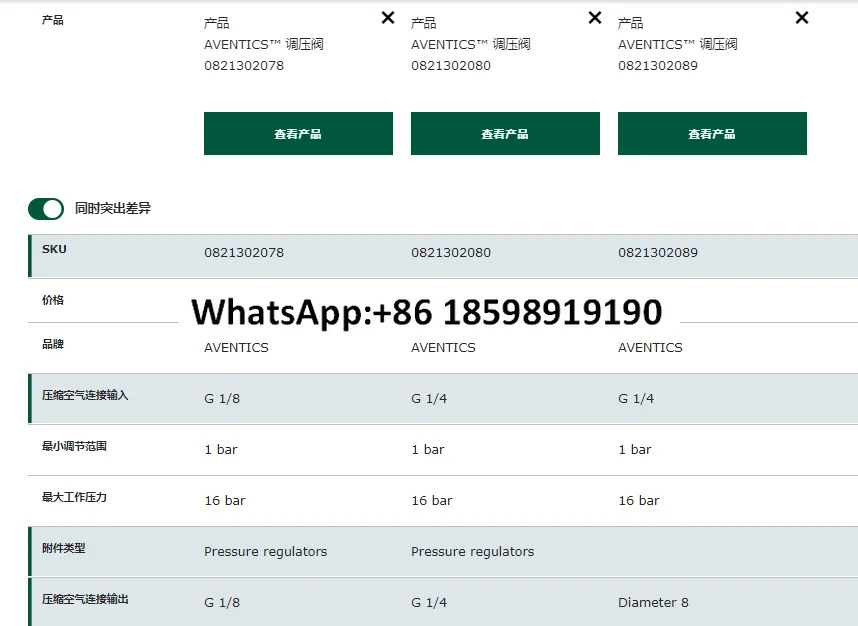Image resolution: width=858 pixels, height=626 pixels.
Task: Click the 附件类型 row label
Action: pos(63,548)
